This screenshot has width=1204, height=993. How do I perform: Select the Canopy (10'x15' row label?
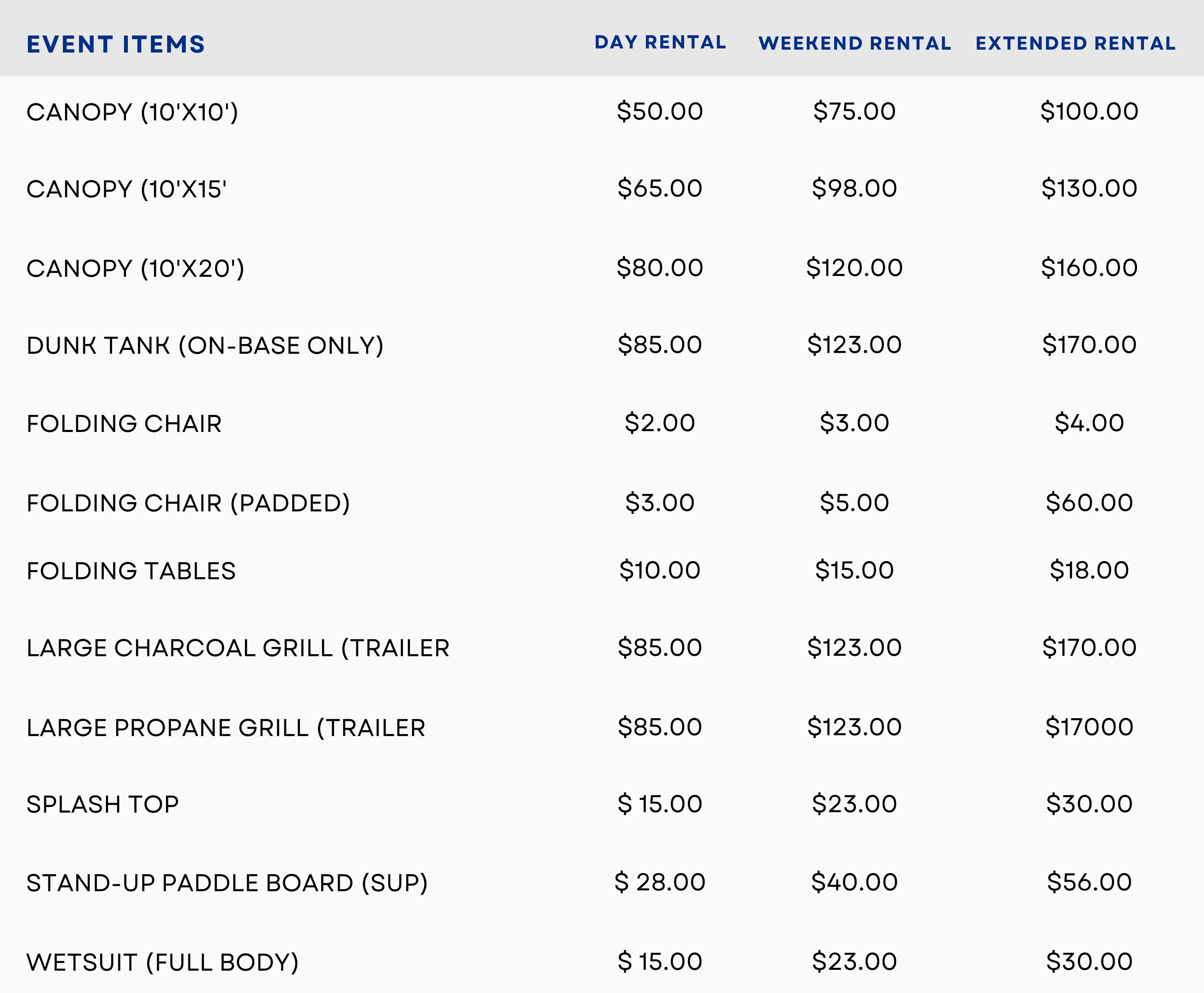coord(127,189)
